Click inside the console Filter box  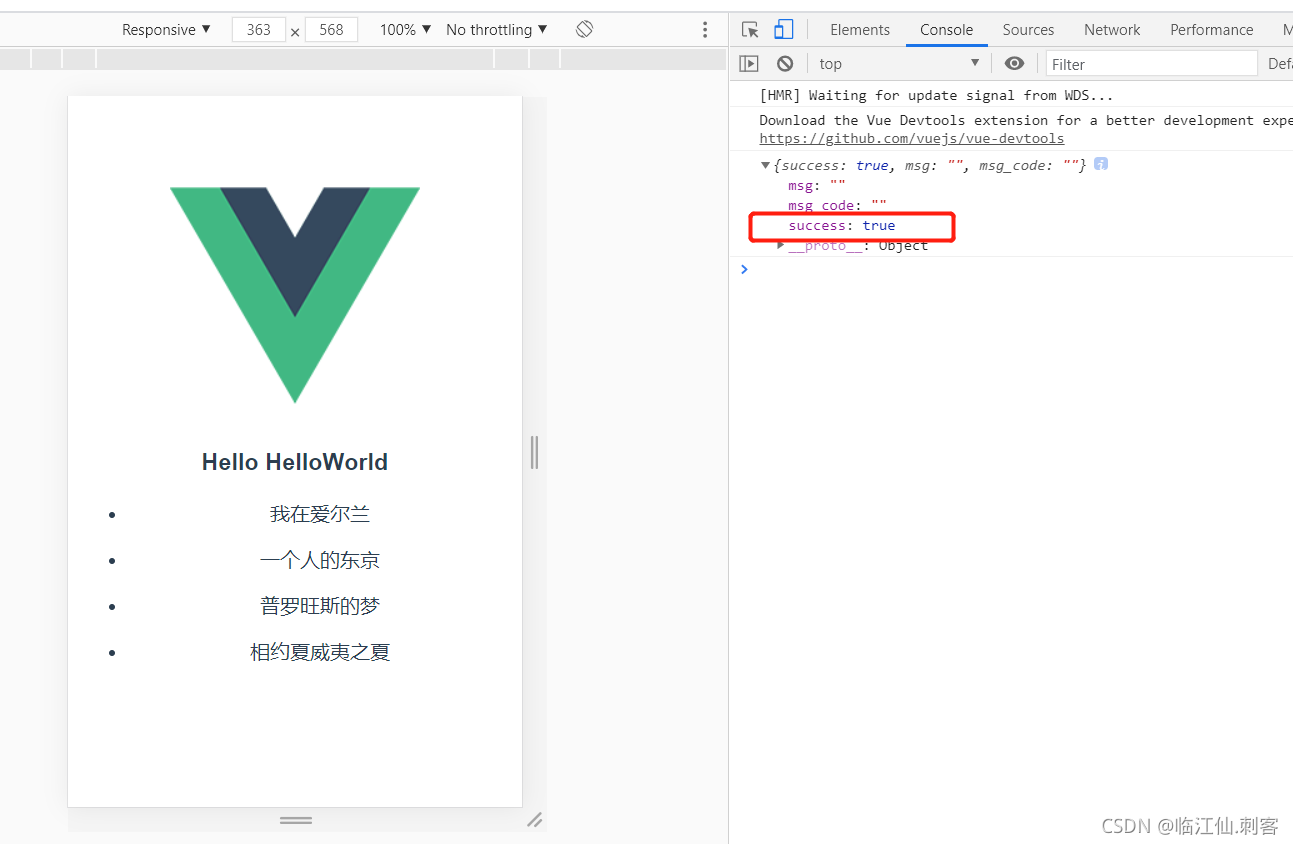1150,63
